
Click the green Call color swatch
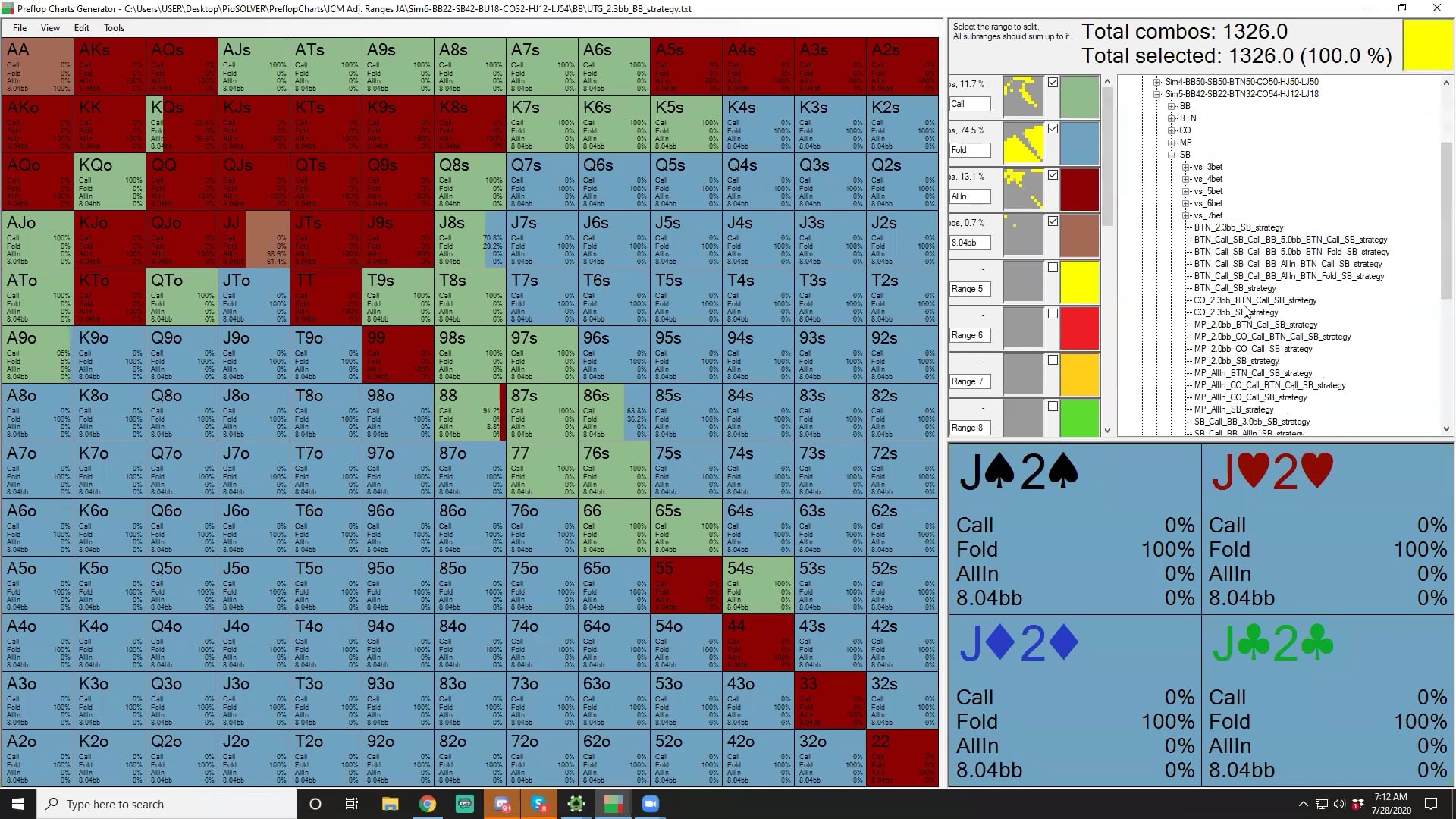click(1080, 96)
